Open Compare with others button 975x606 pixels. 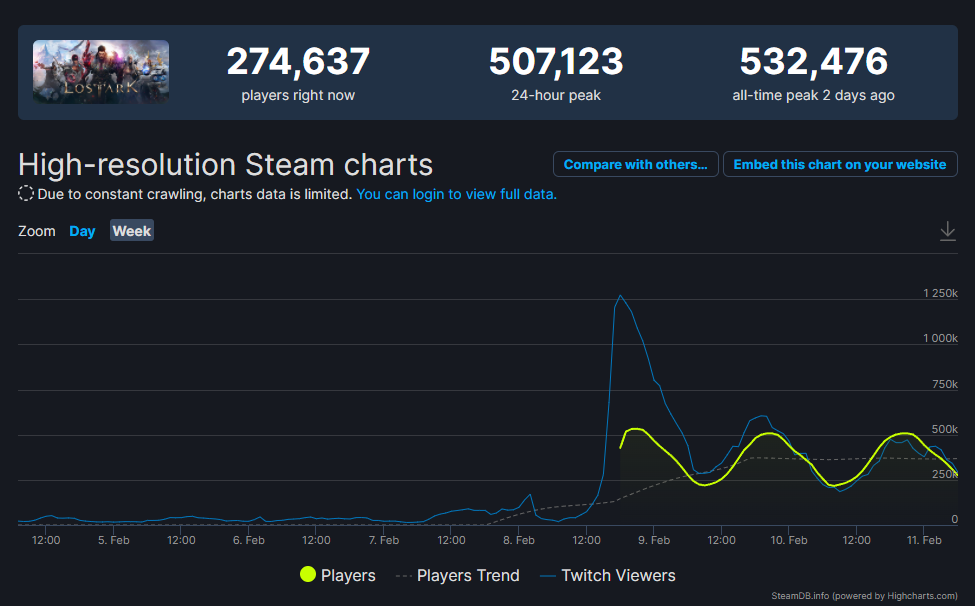coord(635,165)
